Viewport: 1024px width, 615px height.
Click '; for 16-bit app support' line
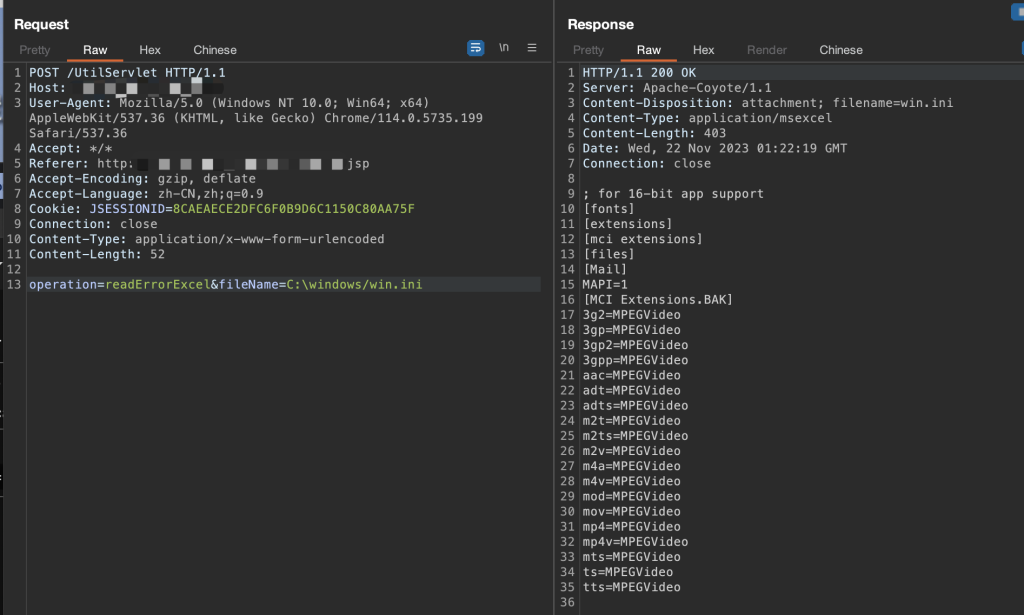(673, 193)
